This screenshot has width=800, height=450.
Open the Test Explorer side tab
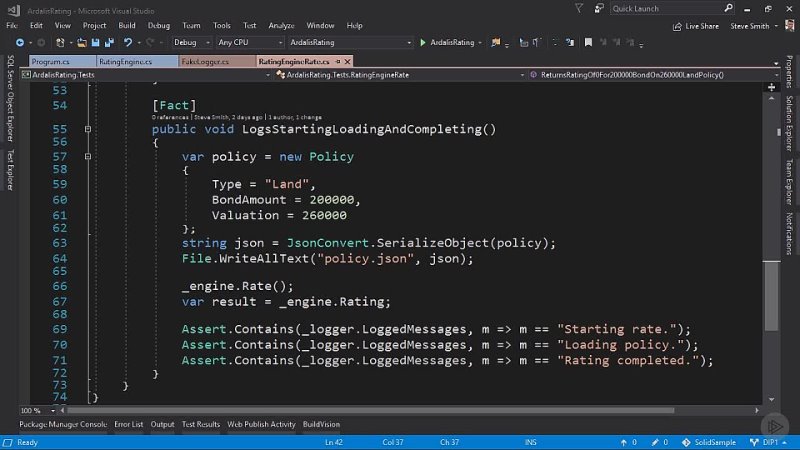pos(10,170)
